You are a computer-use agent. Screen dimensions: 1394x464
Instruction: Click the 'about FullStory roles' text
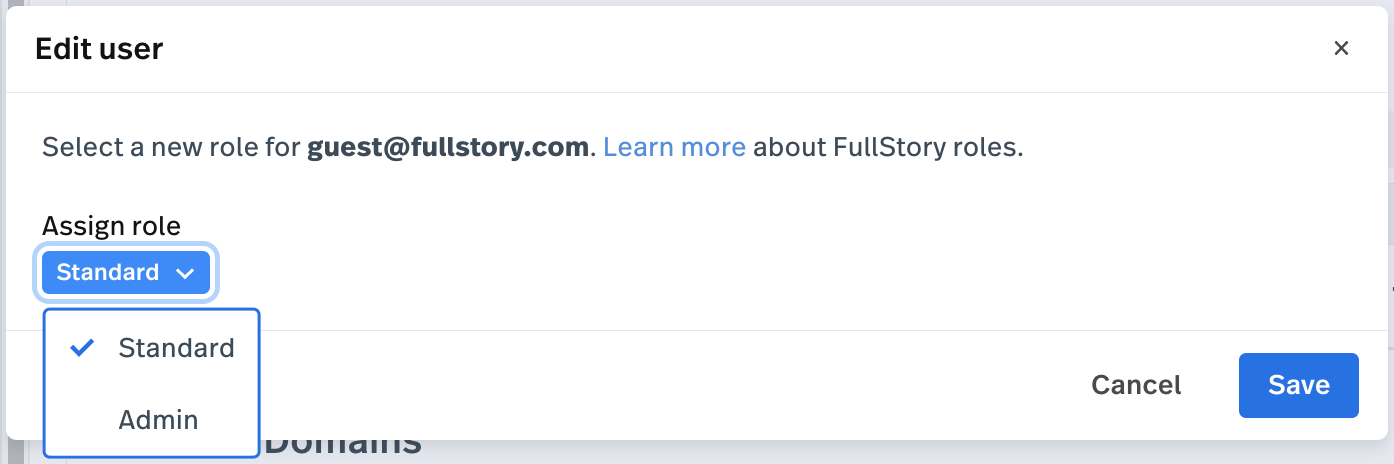coord(888,148)
